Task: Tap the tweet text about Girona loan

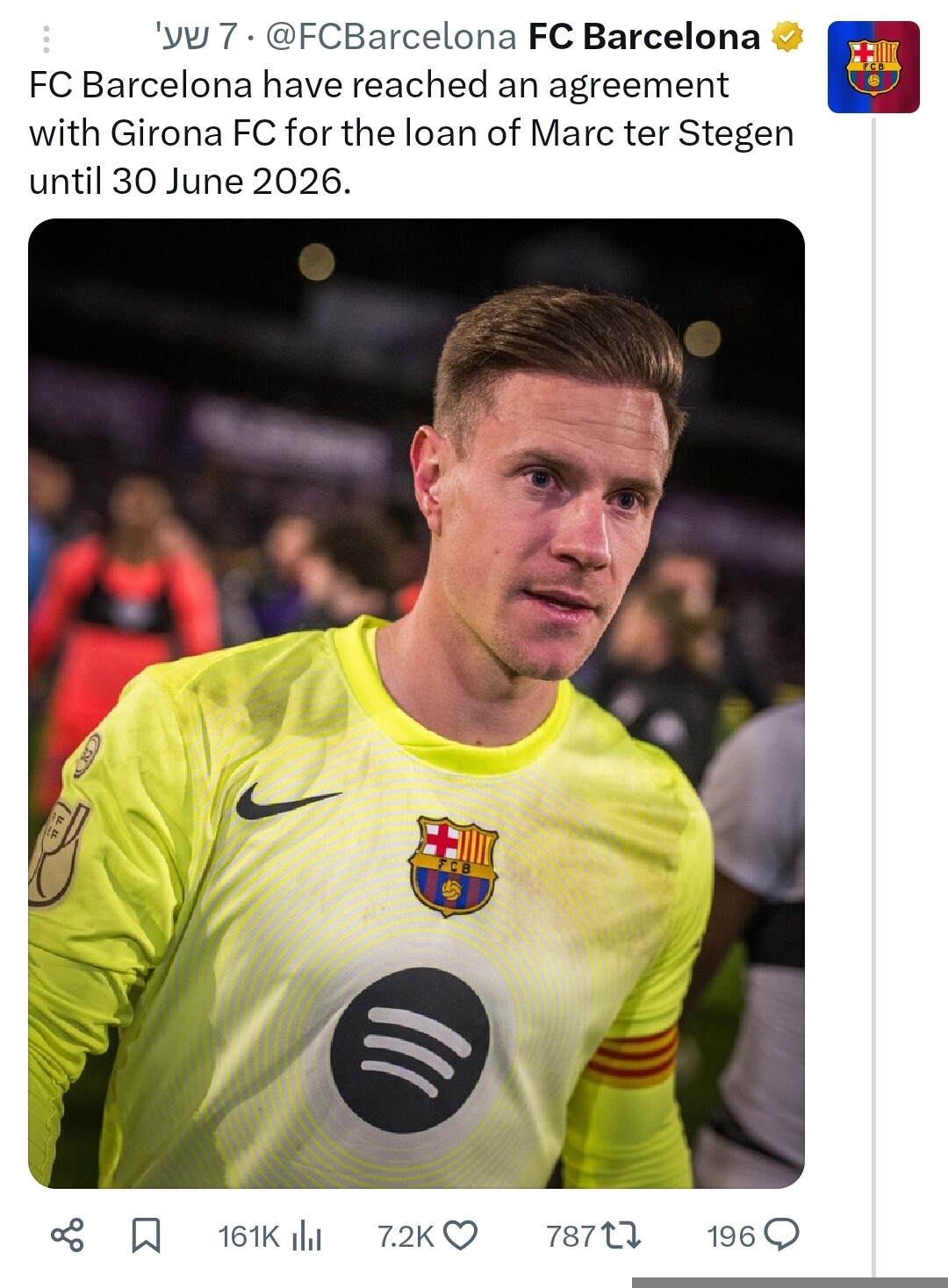Action: pos(412,133)
